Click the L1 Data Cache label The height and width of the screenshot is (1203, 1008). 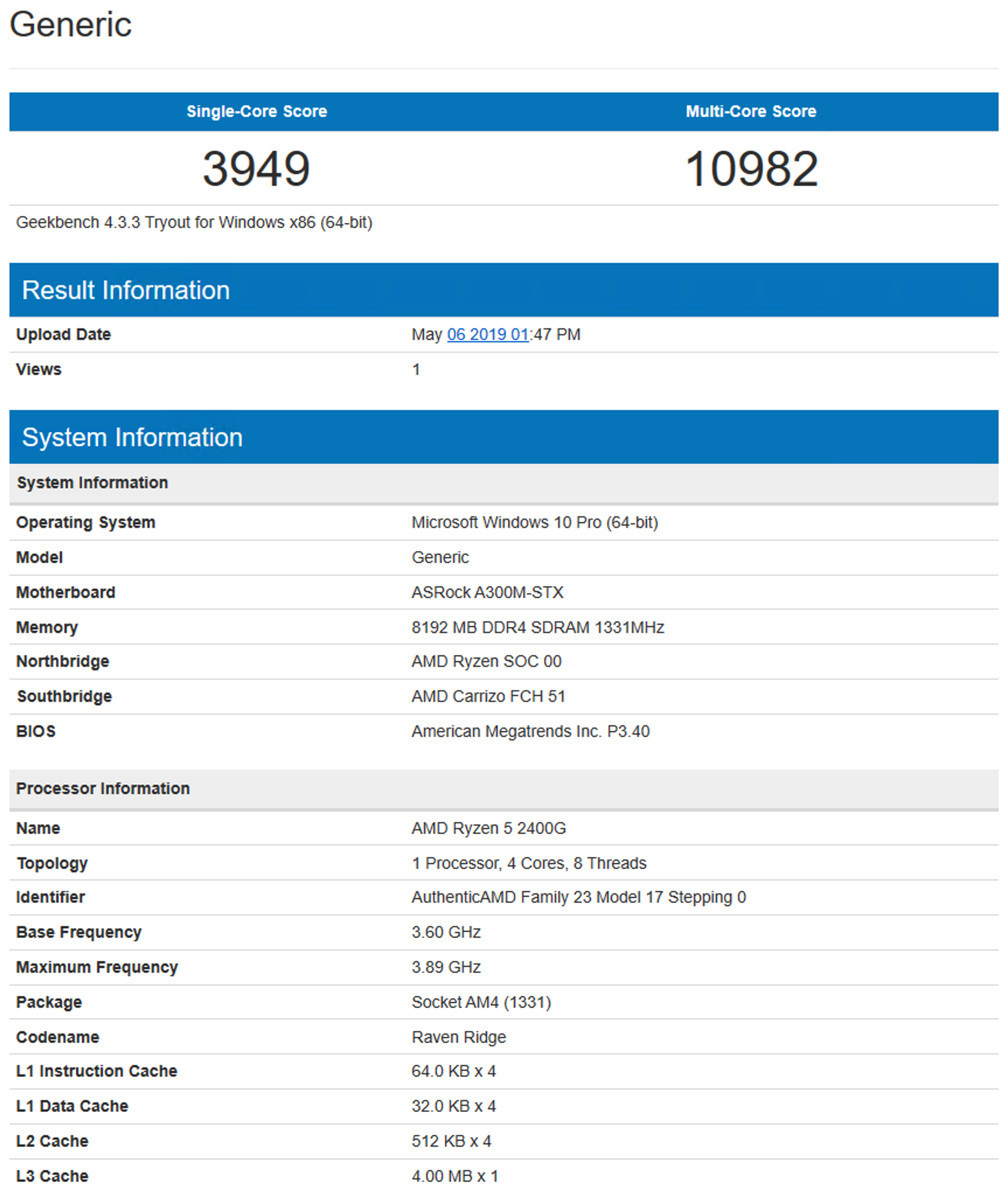[x=72, y=1107]
